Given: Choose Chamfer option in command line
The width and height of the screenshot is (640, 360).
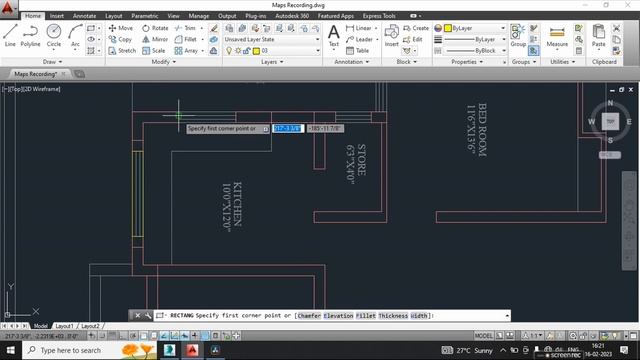Looking at the screenshot, I should [x=309, y=316].
